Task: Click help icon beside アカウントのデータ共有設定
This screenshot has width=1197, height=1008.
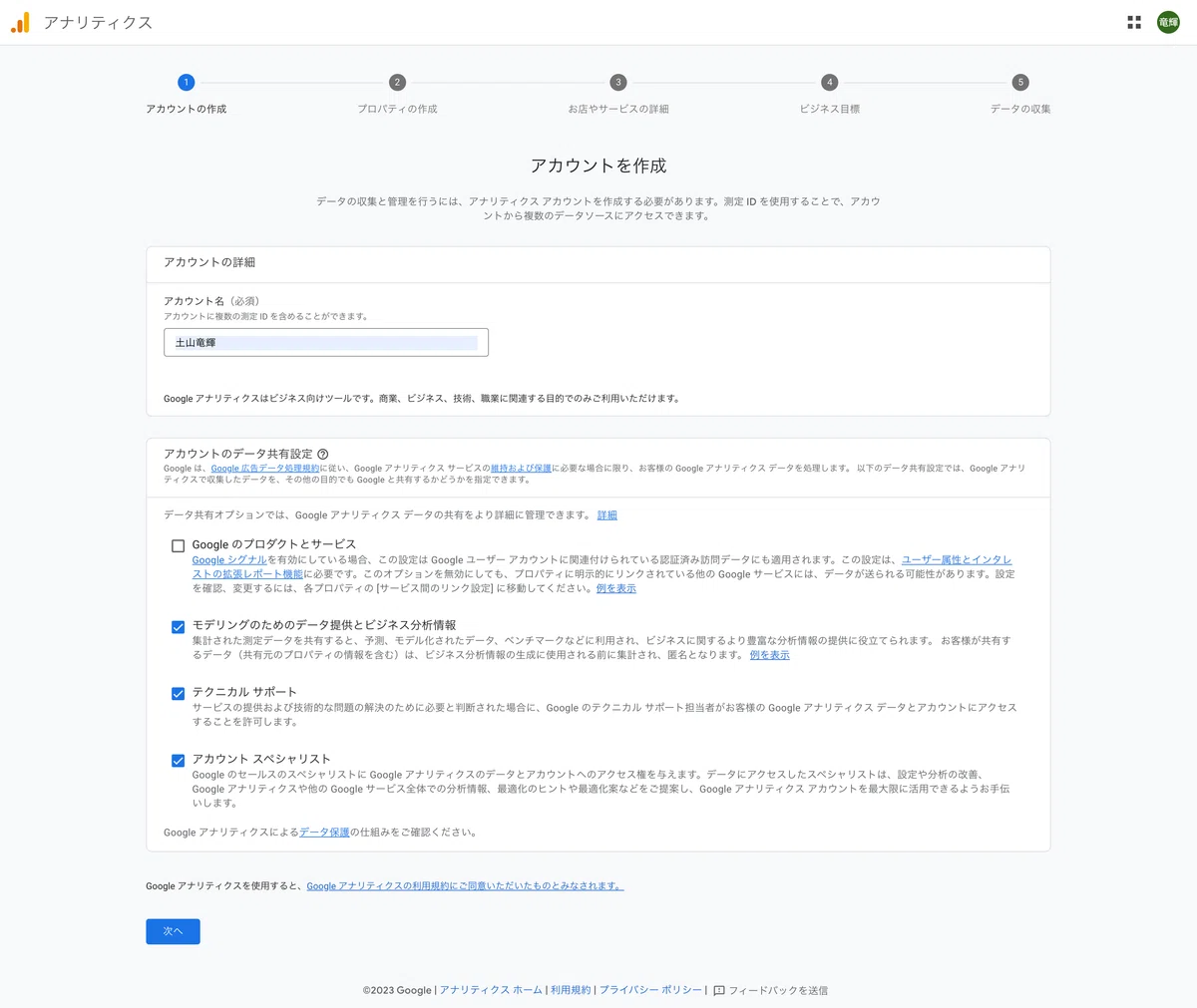Action: (x=323, y=455)
